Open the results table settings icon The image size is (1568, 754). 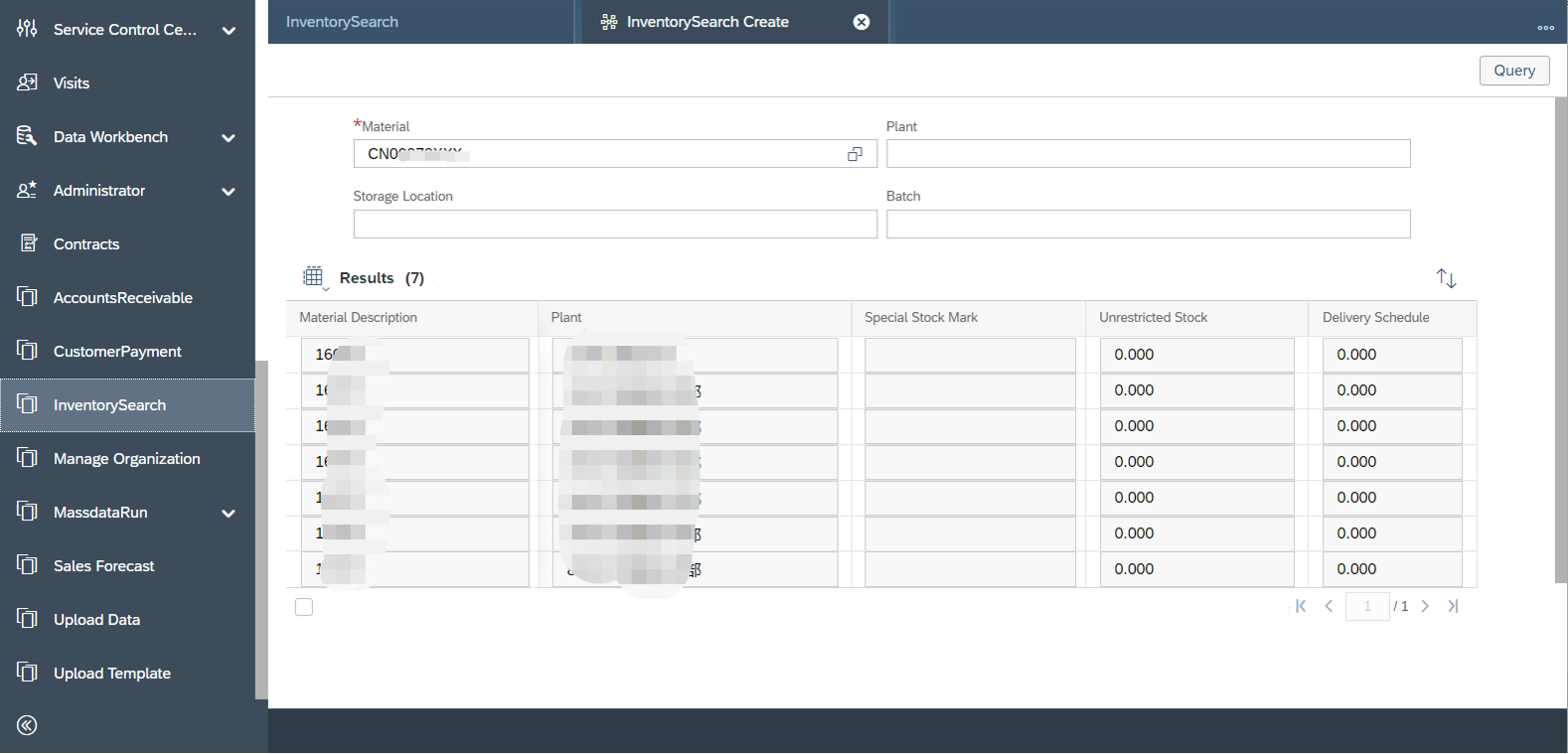tap(314, 277)
